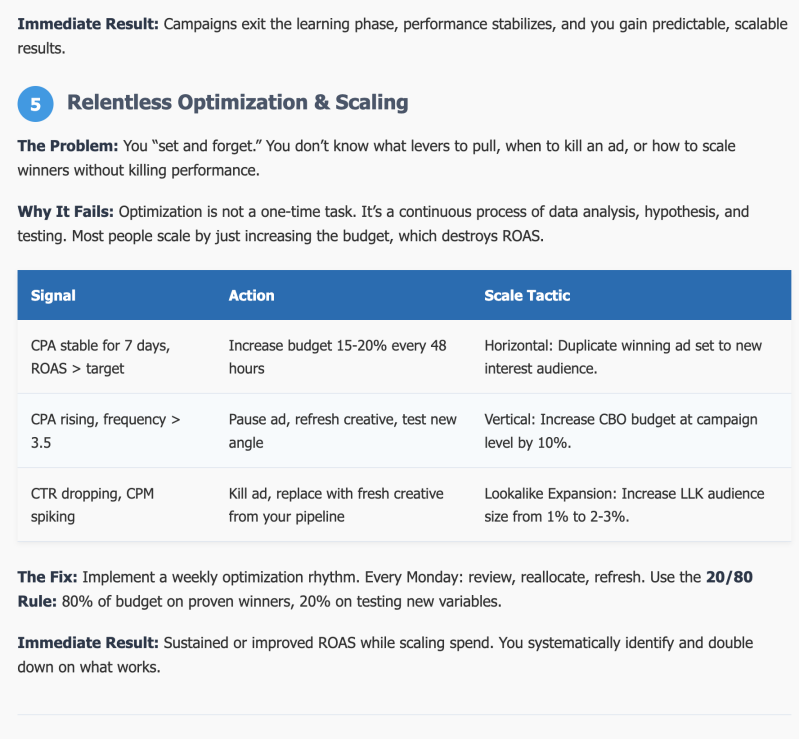The width and height of the screenshot is (799, 739).
Task: Select the CPA stable for 7 days cell
Action: click(x=100, y=357)
